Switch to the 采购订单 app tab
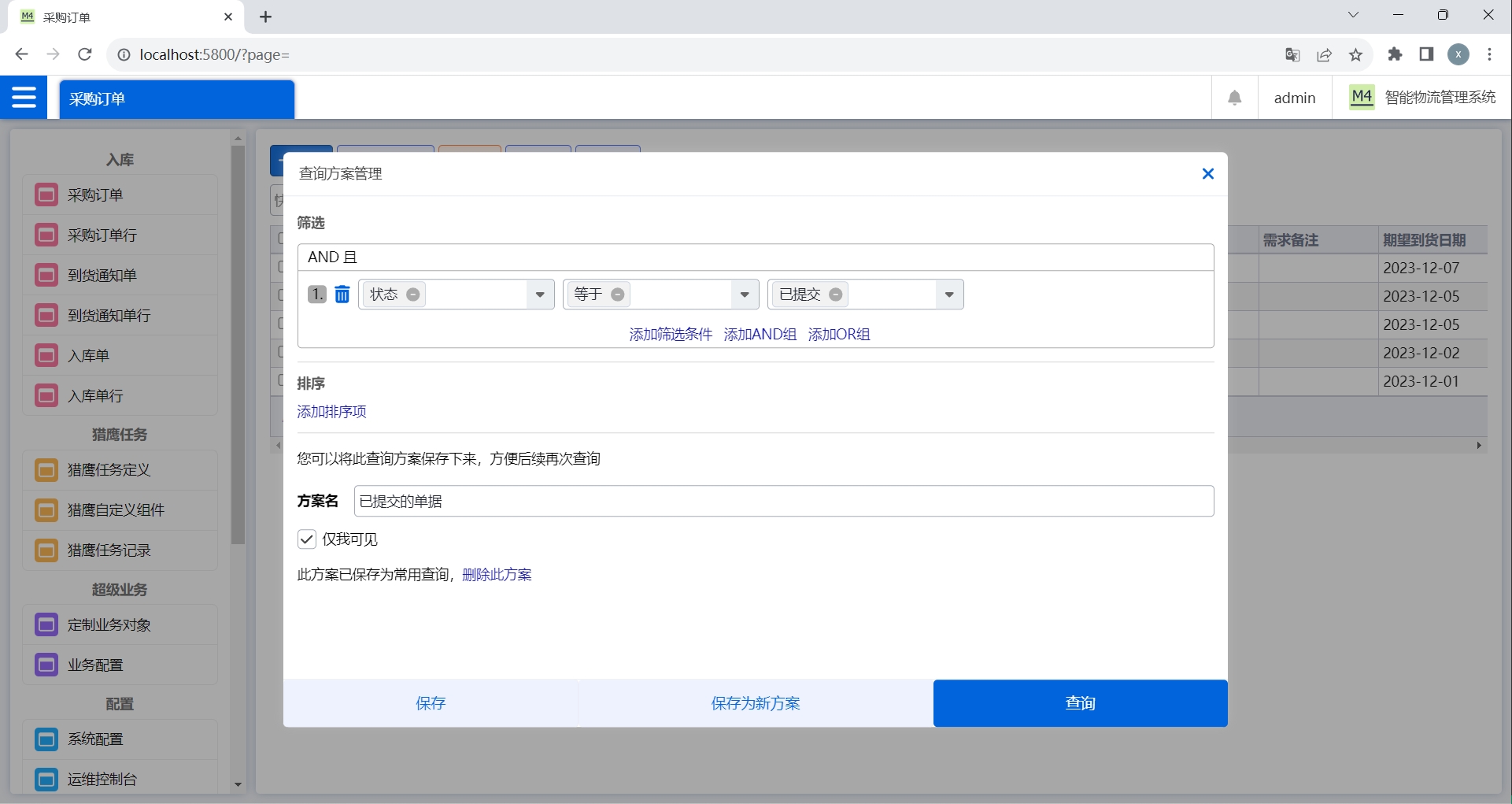Screen dimensions: 1512x804 tap(177, 99)
